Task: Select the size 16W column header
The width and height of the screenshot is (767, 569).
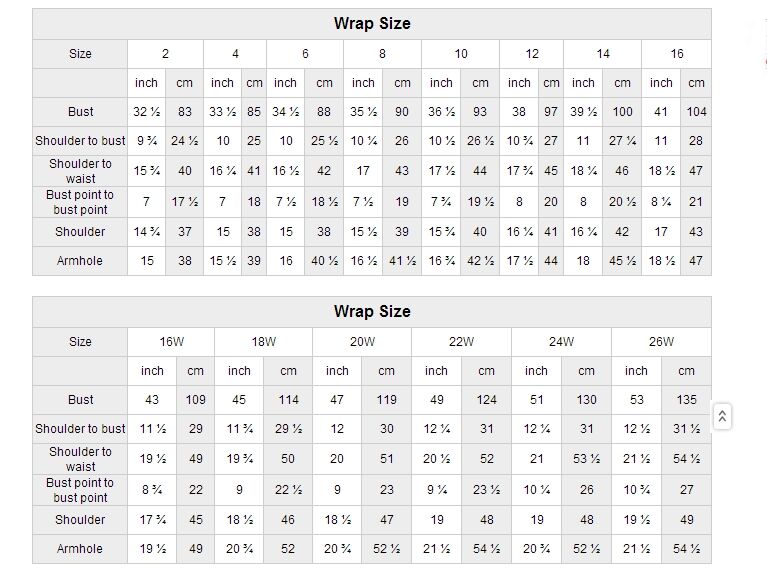Action: 171,341
